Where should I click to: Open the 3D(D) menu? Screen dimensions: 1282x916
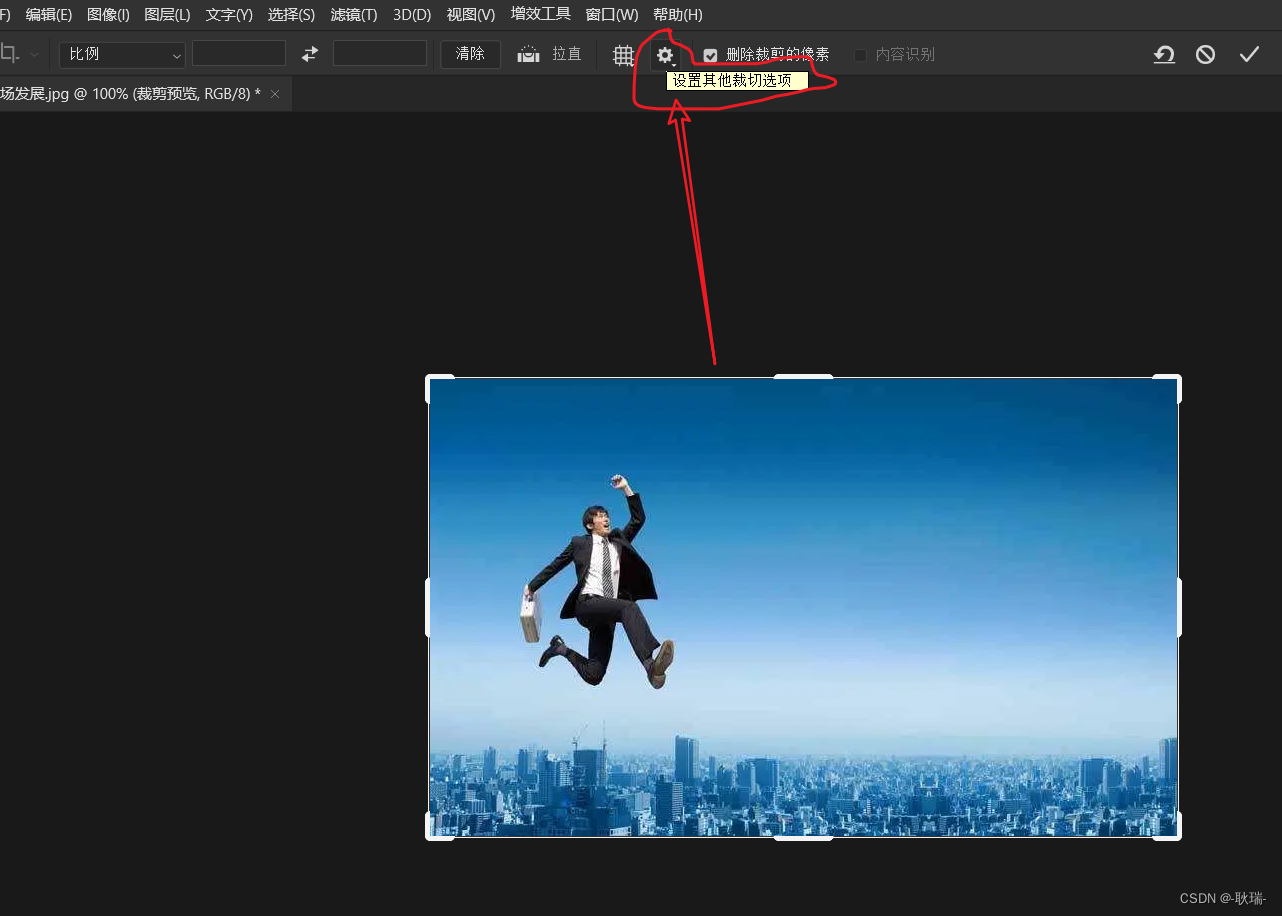point(412,15)
